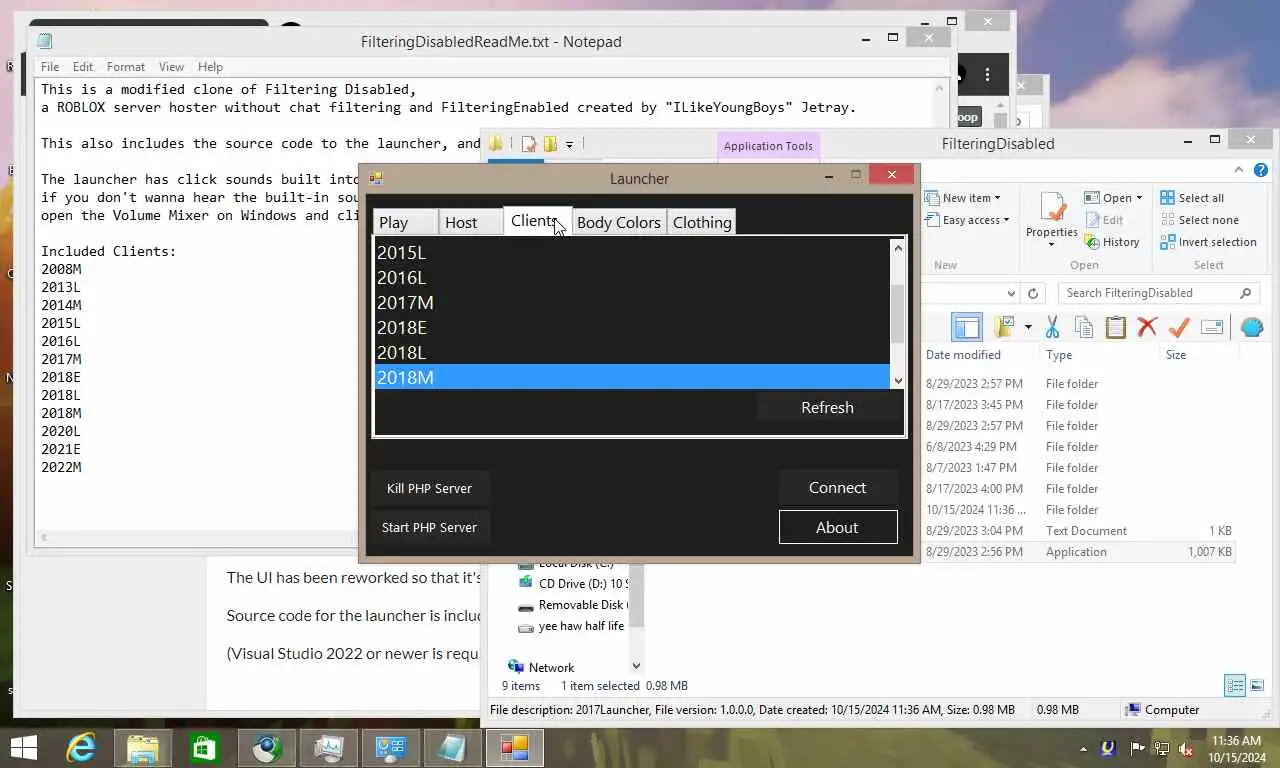The width and height of the screenshot is (1280, 768).
Task: Click Start PHP Server button
Action: tap(429, 527)
